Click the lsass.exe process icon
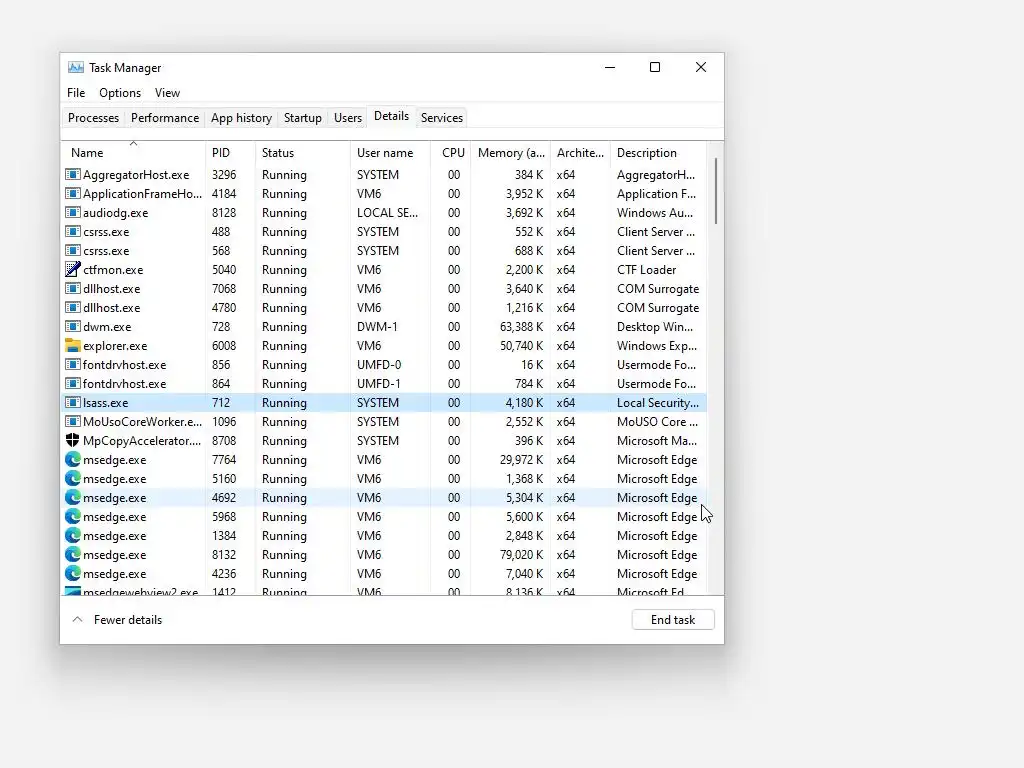The height and width of the screenshot is (768, 1024). coord(72,402)
